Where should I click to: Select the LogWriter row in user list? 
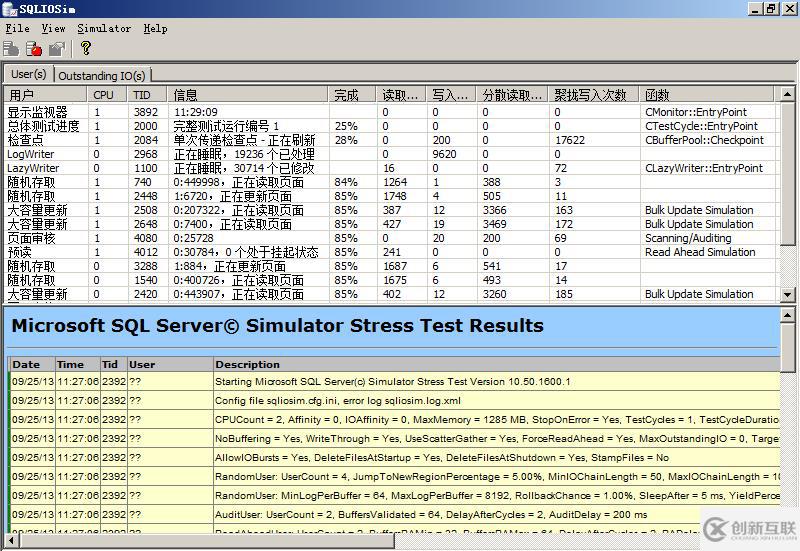click(31, 155)
